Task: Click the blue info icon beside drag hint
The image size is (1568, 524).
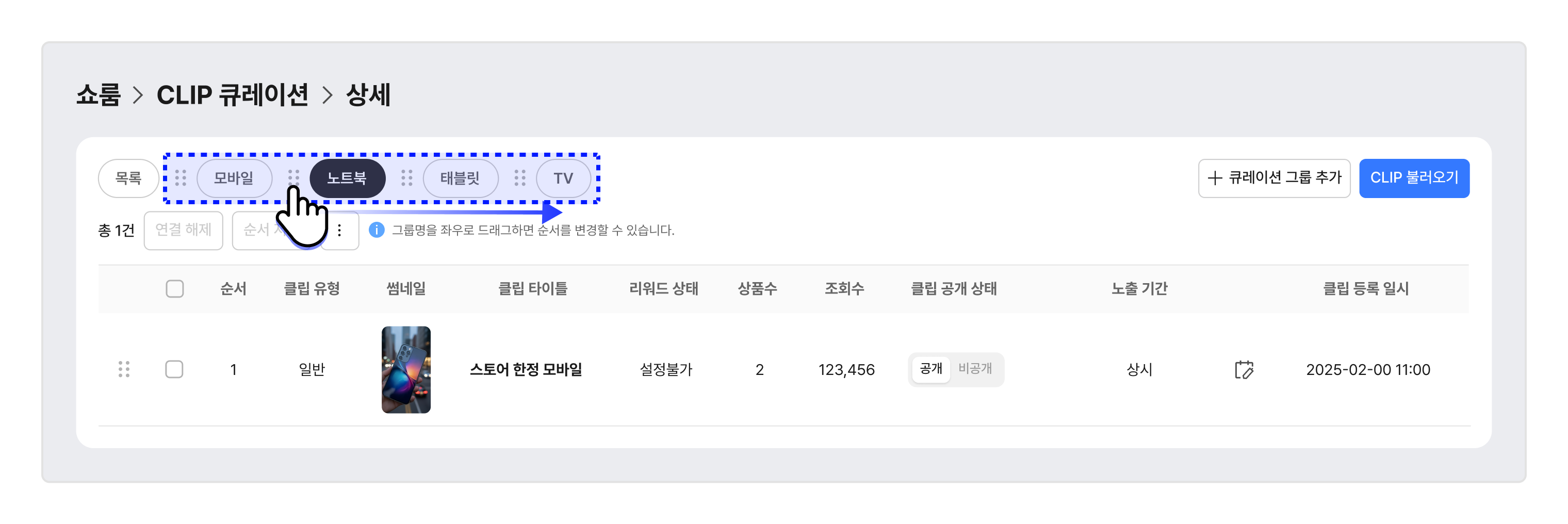Action: [377, 230]
